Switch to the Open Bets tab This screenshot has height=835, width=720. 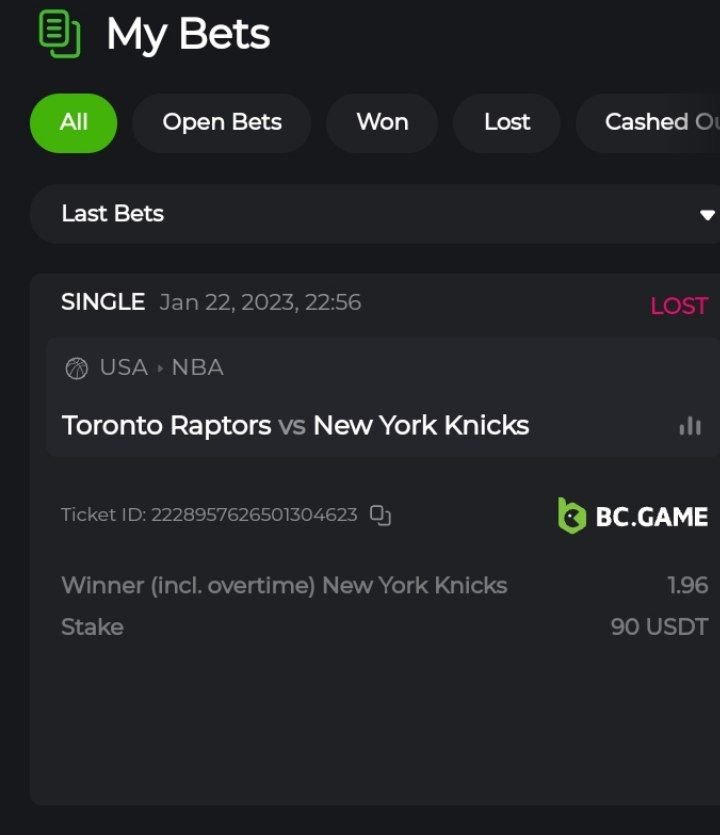point(221,122)
